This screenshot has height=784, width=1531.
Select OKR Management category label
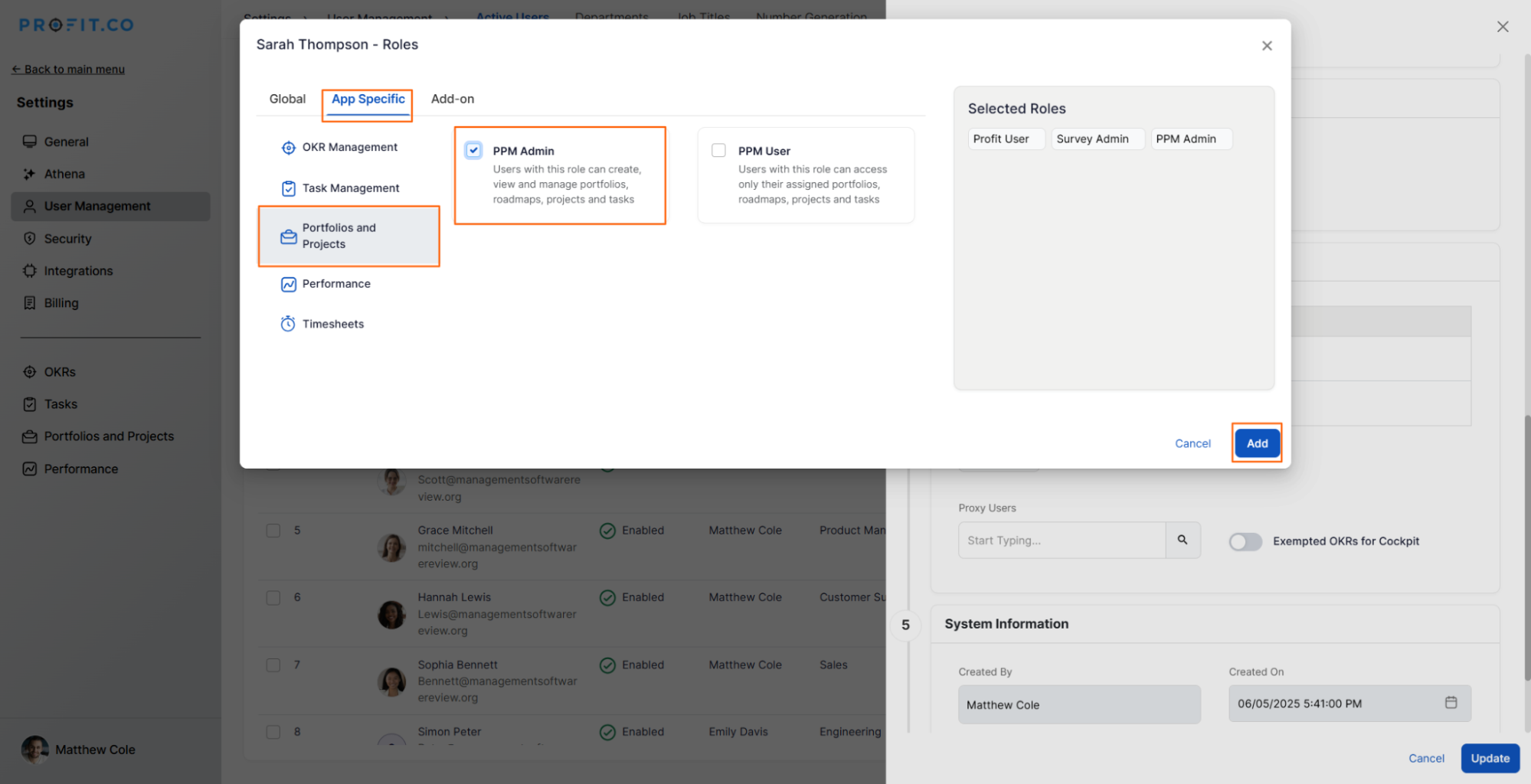coord(350,148)
